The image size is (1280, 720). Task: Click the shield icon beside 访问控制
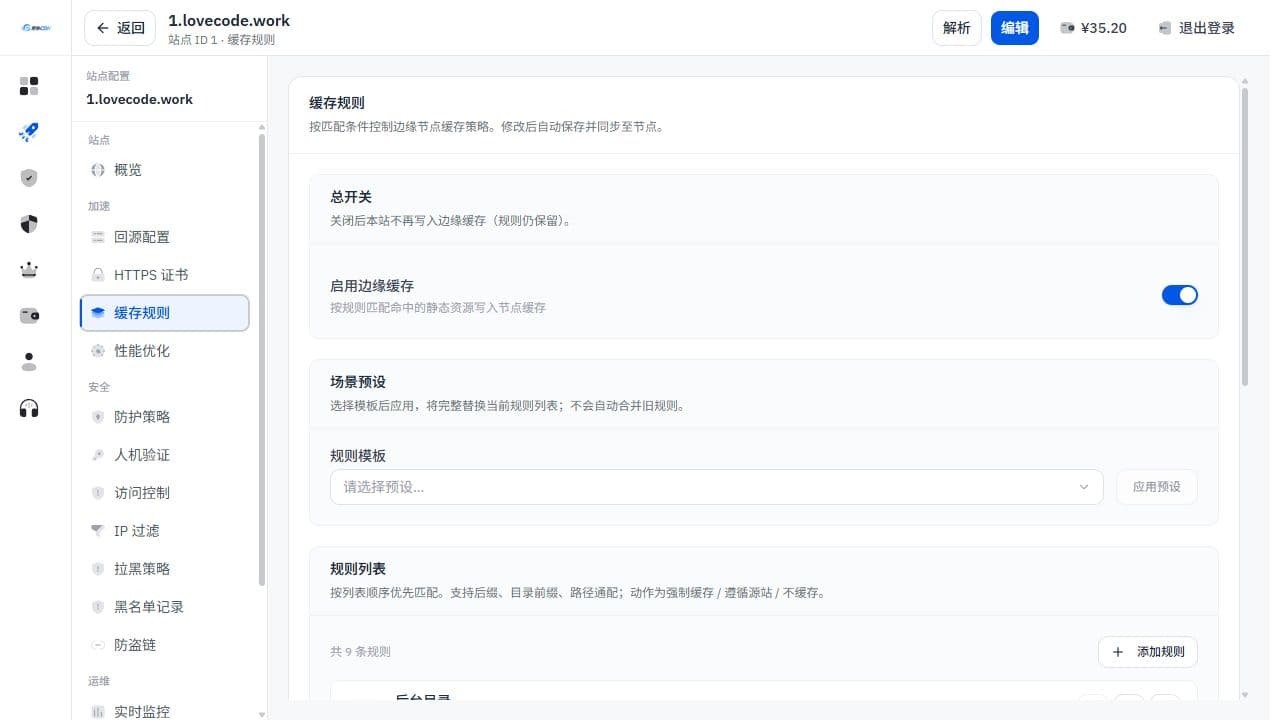tap(98, 493)
